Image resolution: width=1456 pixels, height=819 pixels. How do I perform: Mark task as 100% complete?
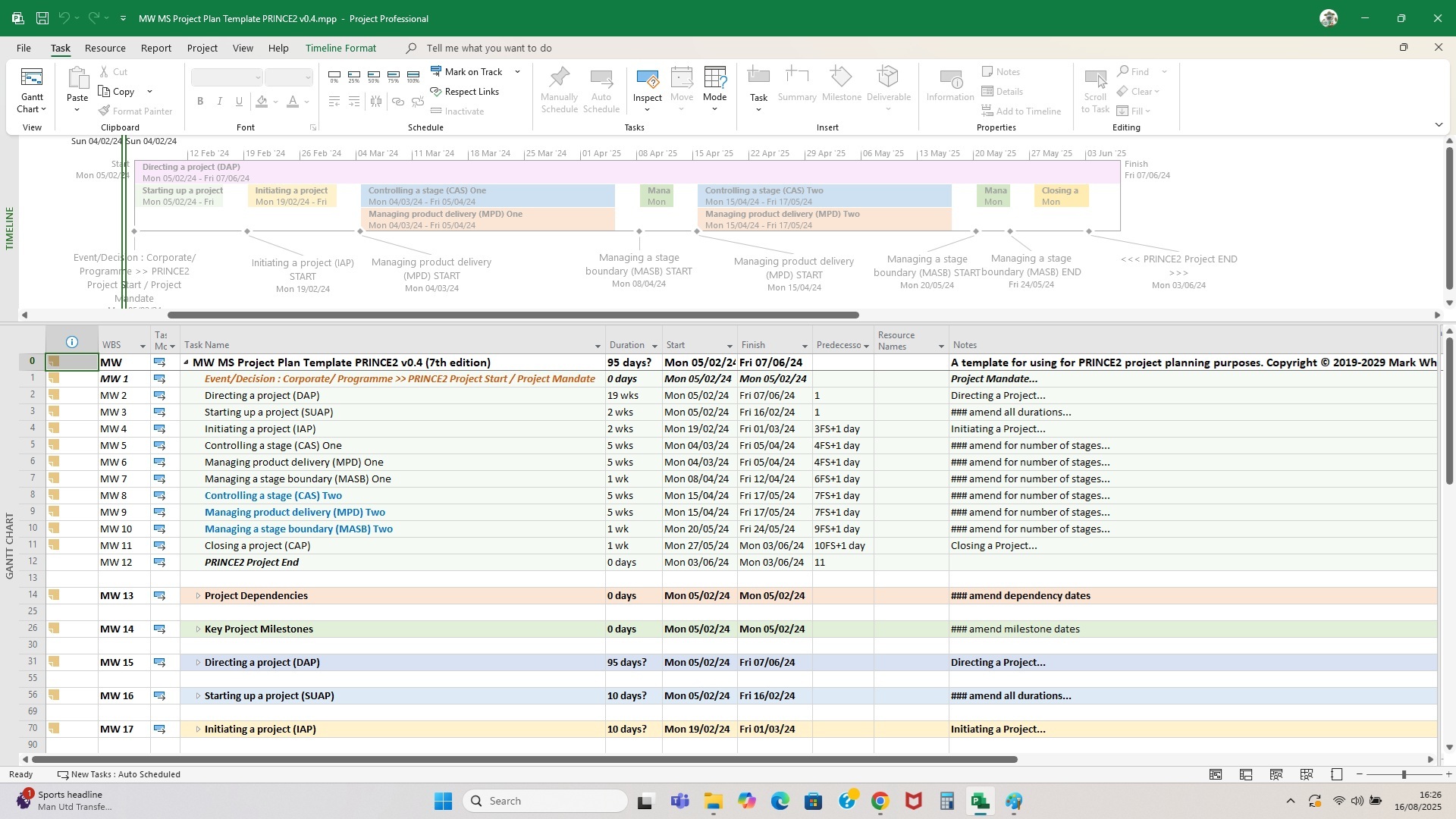[413, 77]
